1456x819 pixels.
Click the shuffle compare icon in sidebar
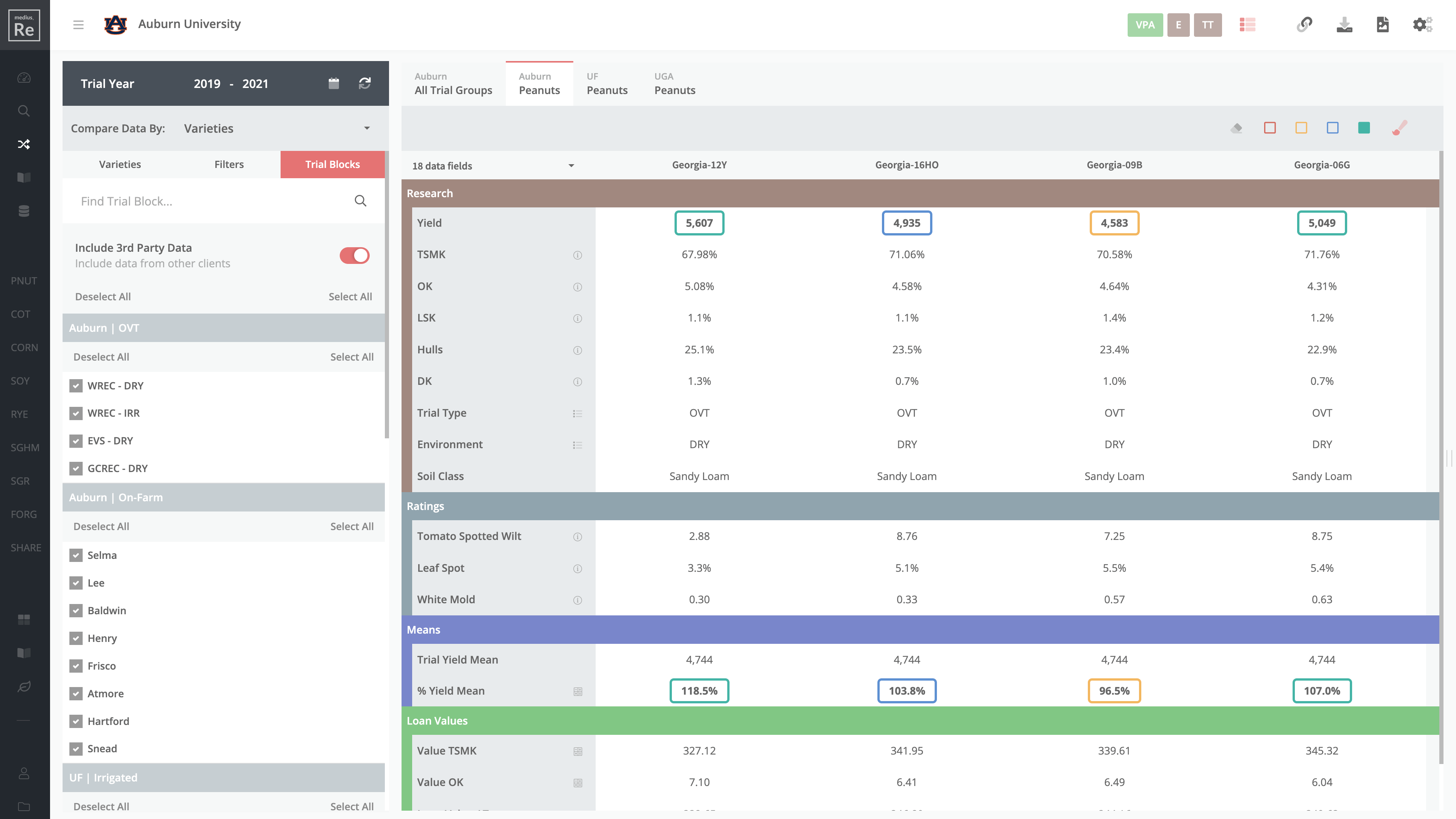24,144
